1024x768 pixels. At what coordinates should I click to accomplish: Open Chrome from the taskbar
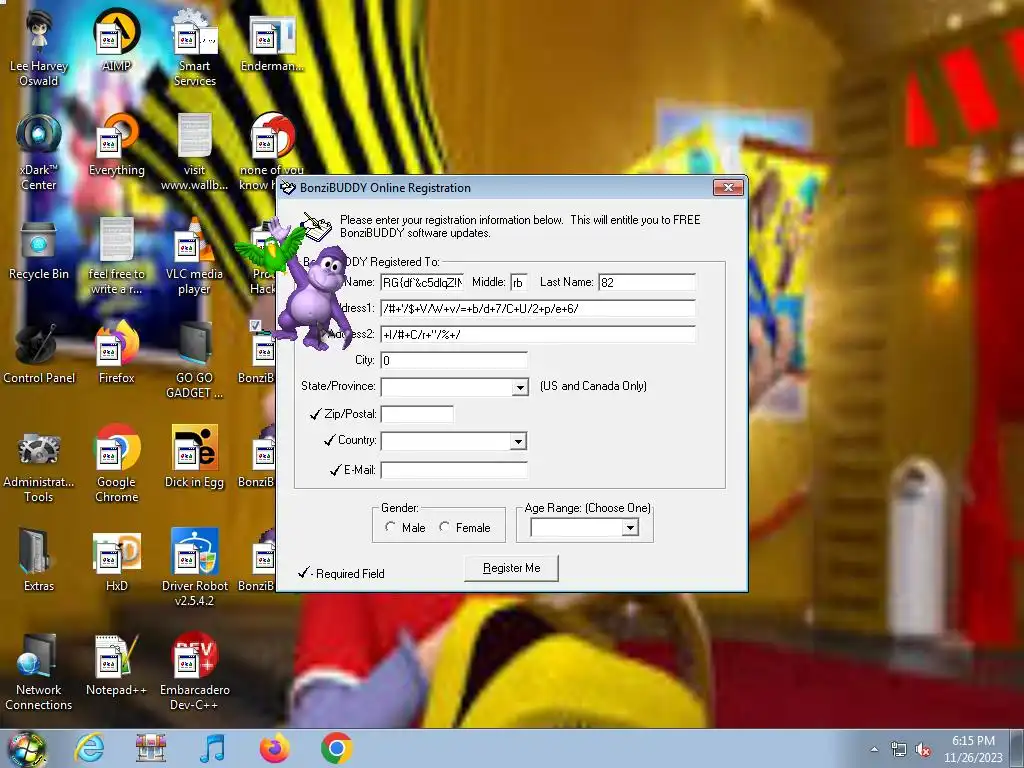coord(337,748)
